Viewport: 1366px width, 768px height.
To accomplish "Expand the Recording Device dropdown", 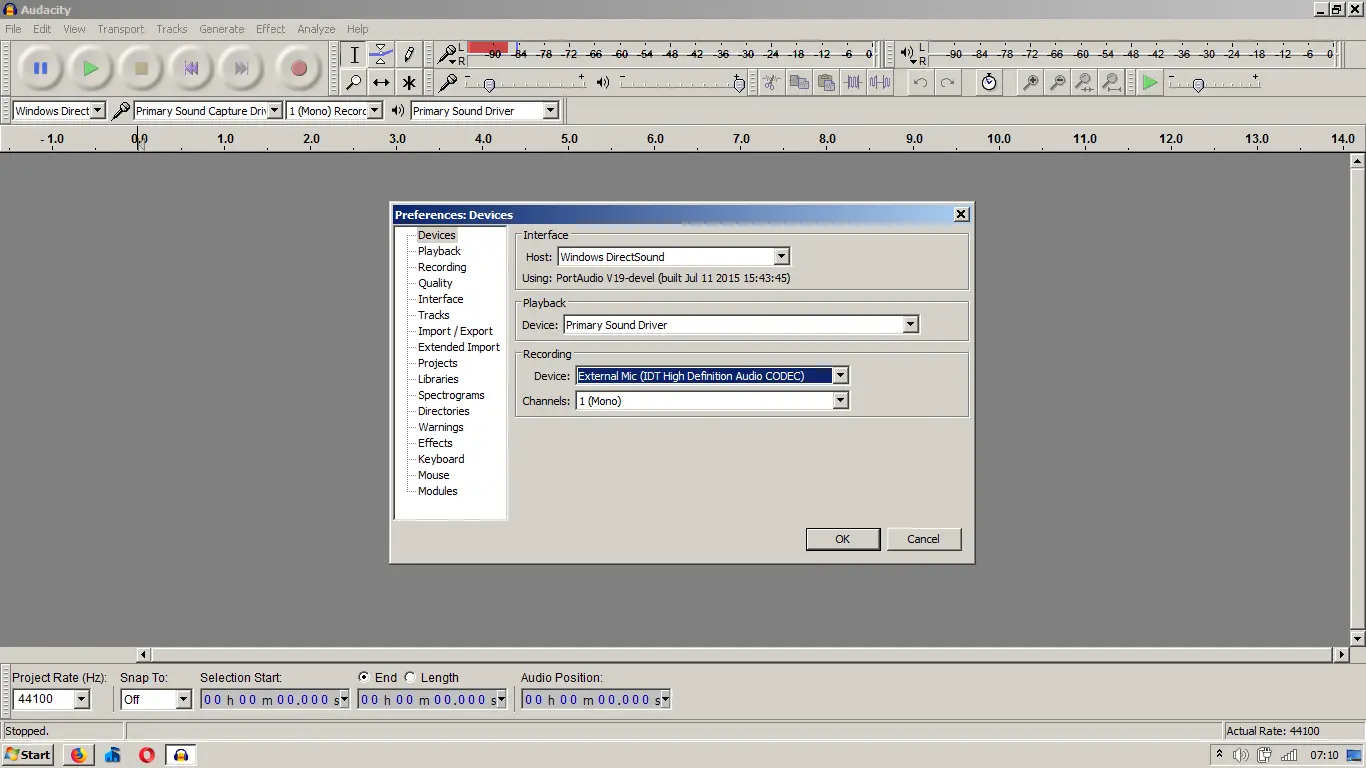I will tap(840, 376).
